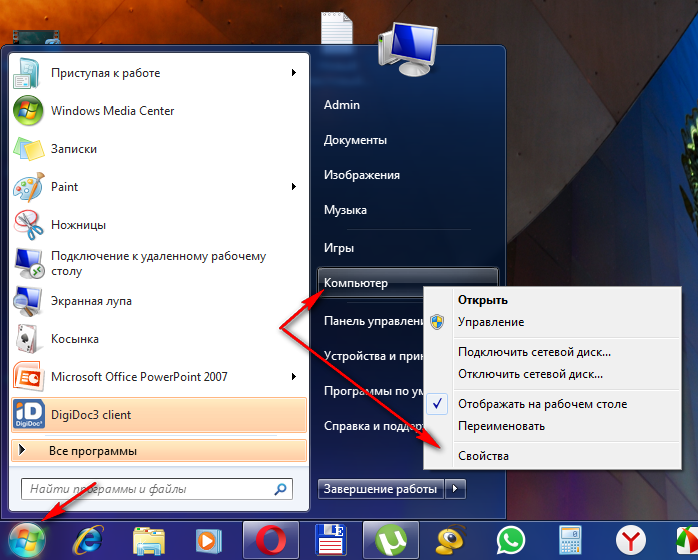The width and height of the screenshot is (698, 560).
Task: Open WhatsApp from the taskbar
Action: pos(511,540)
